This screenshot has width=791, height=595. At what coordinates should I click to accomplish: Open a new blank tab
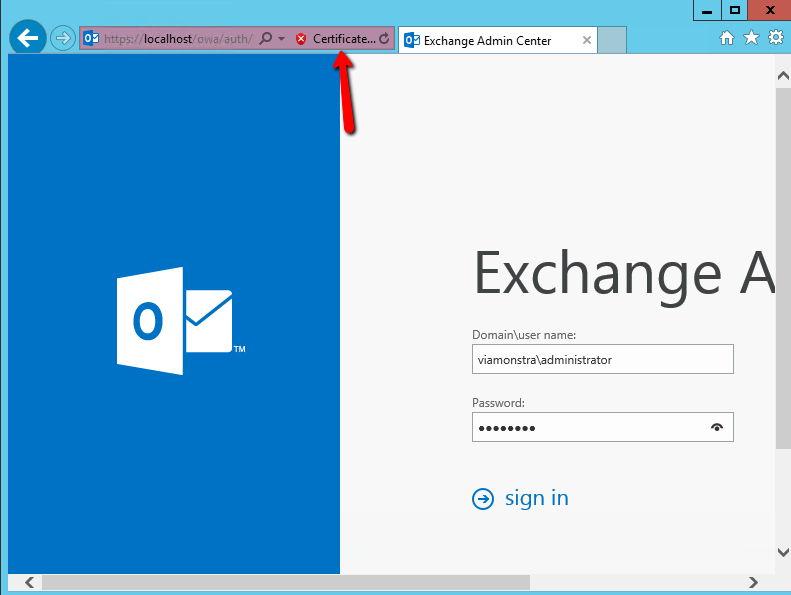[612, 41]
